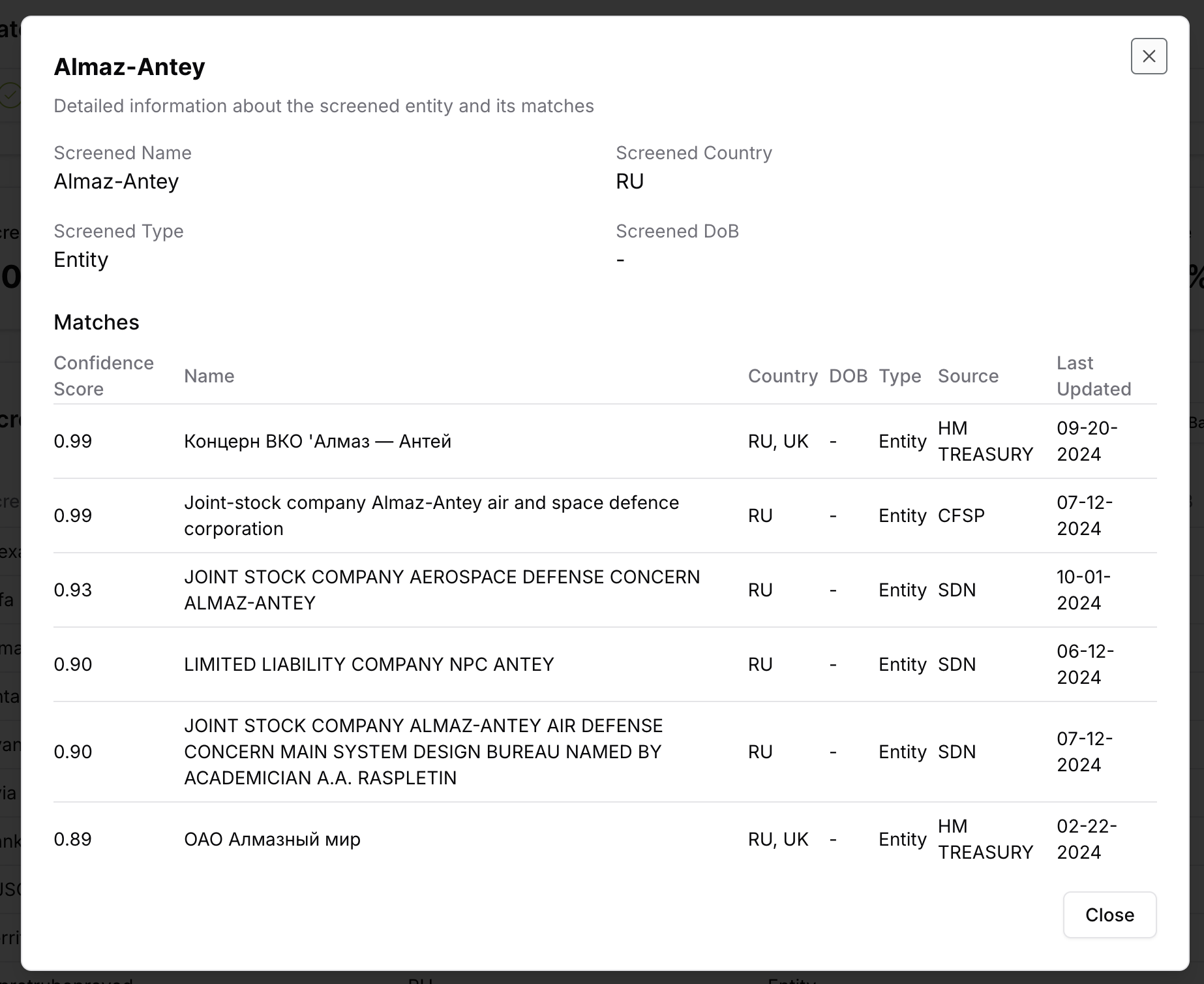The height and width of the screenshot is (984, 1204).
Task: Click RU, UK country in 'Концерн ВКО' row
Action: pyautogui.click(x=778, y=441)
